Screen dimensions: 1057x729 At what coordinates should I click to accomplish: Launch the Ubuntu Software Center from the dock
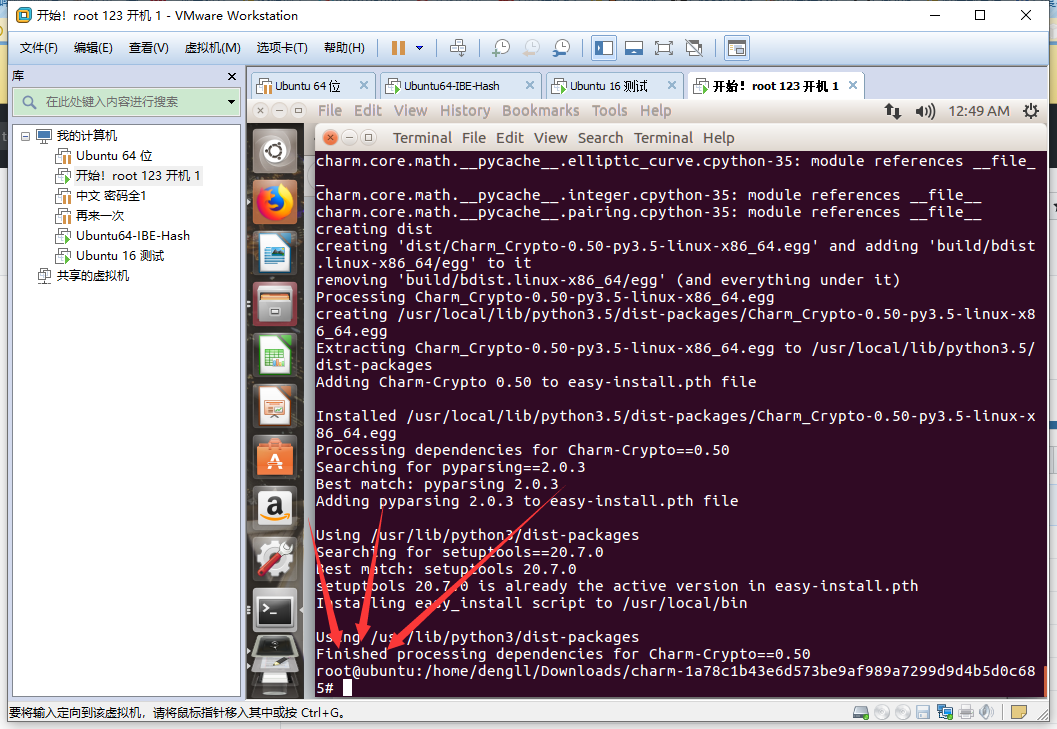click(275, 457)
